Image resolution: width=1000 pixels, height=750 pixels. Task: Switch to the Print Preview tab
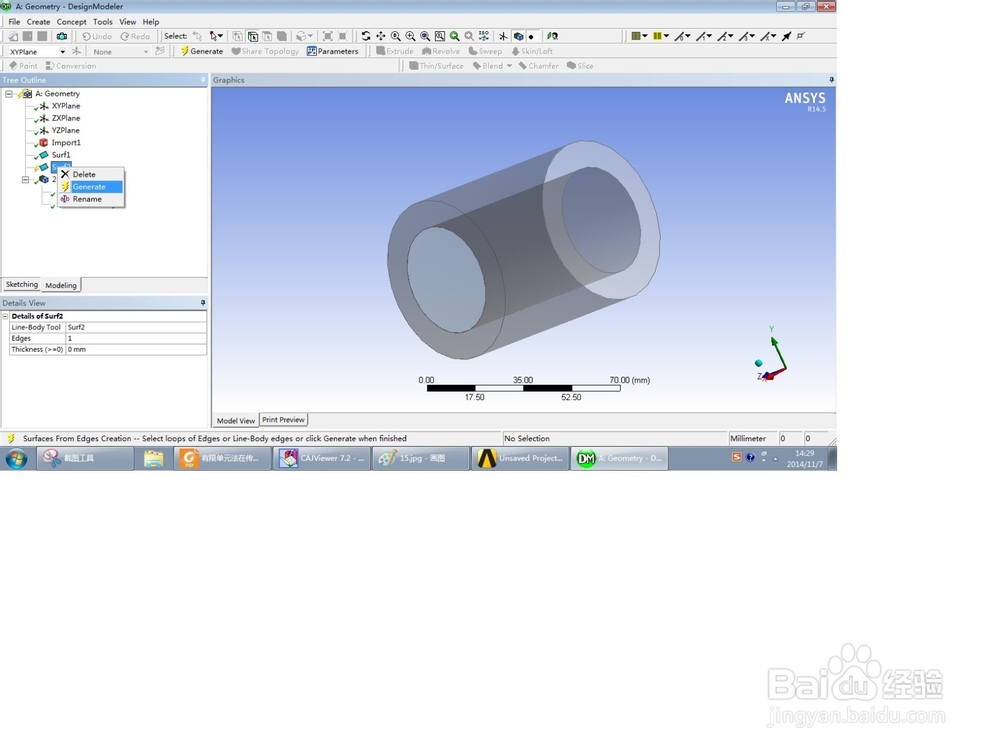pyautogui.click(x=283, y=420)
